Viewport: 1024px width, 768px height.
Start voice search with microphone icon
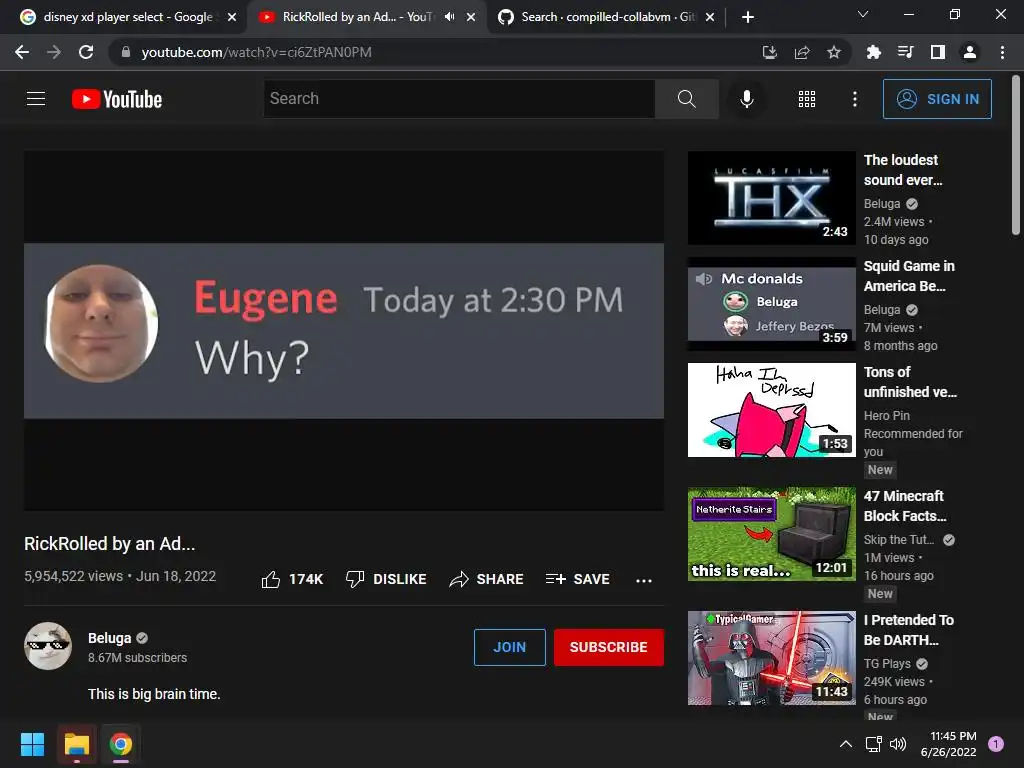point(746,99)
